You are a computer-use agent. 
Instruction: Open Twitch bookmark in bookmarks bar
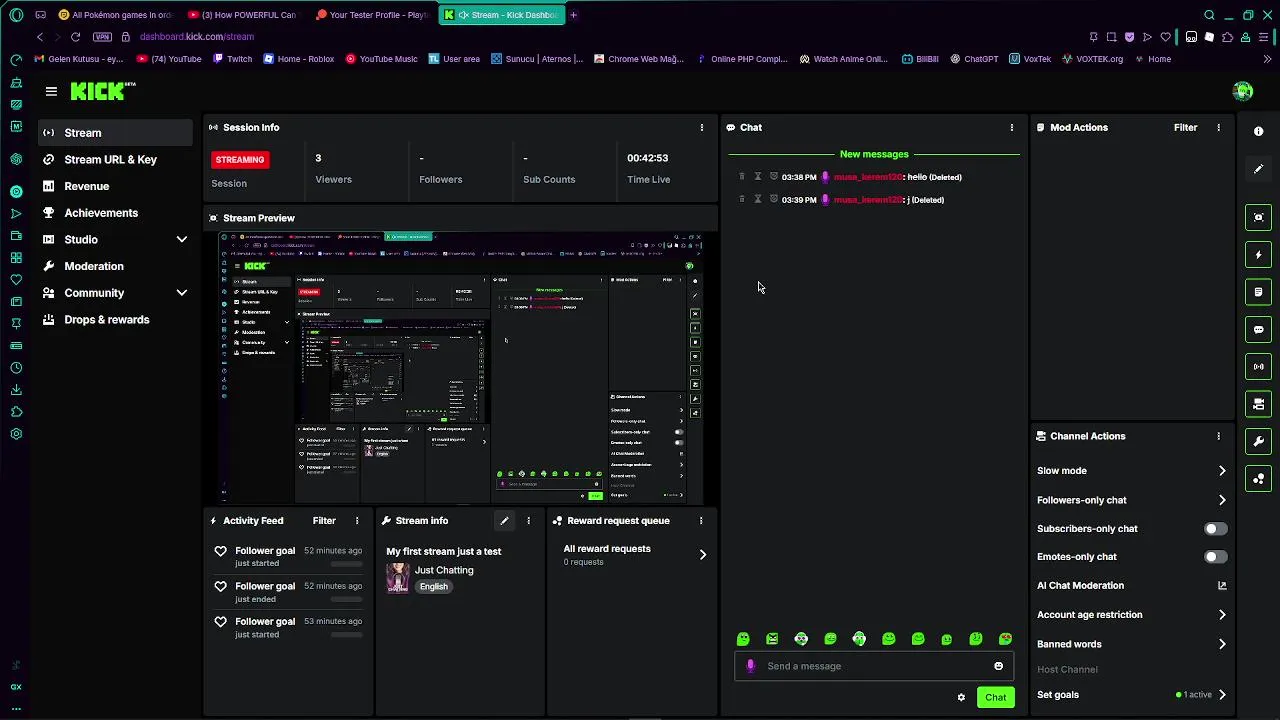click(x=232, y=59)
